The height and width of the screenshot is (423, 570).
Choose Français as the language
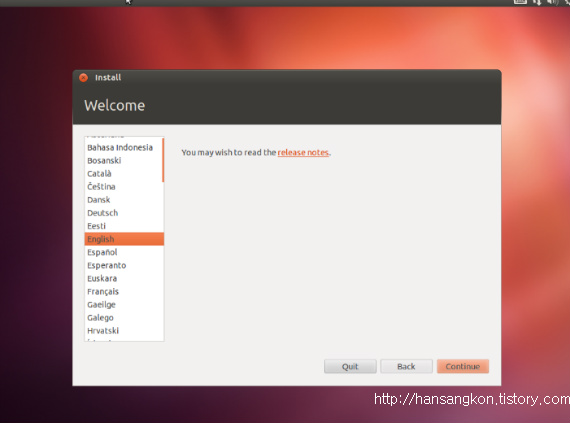(x=124, y=291)
